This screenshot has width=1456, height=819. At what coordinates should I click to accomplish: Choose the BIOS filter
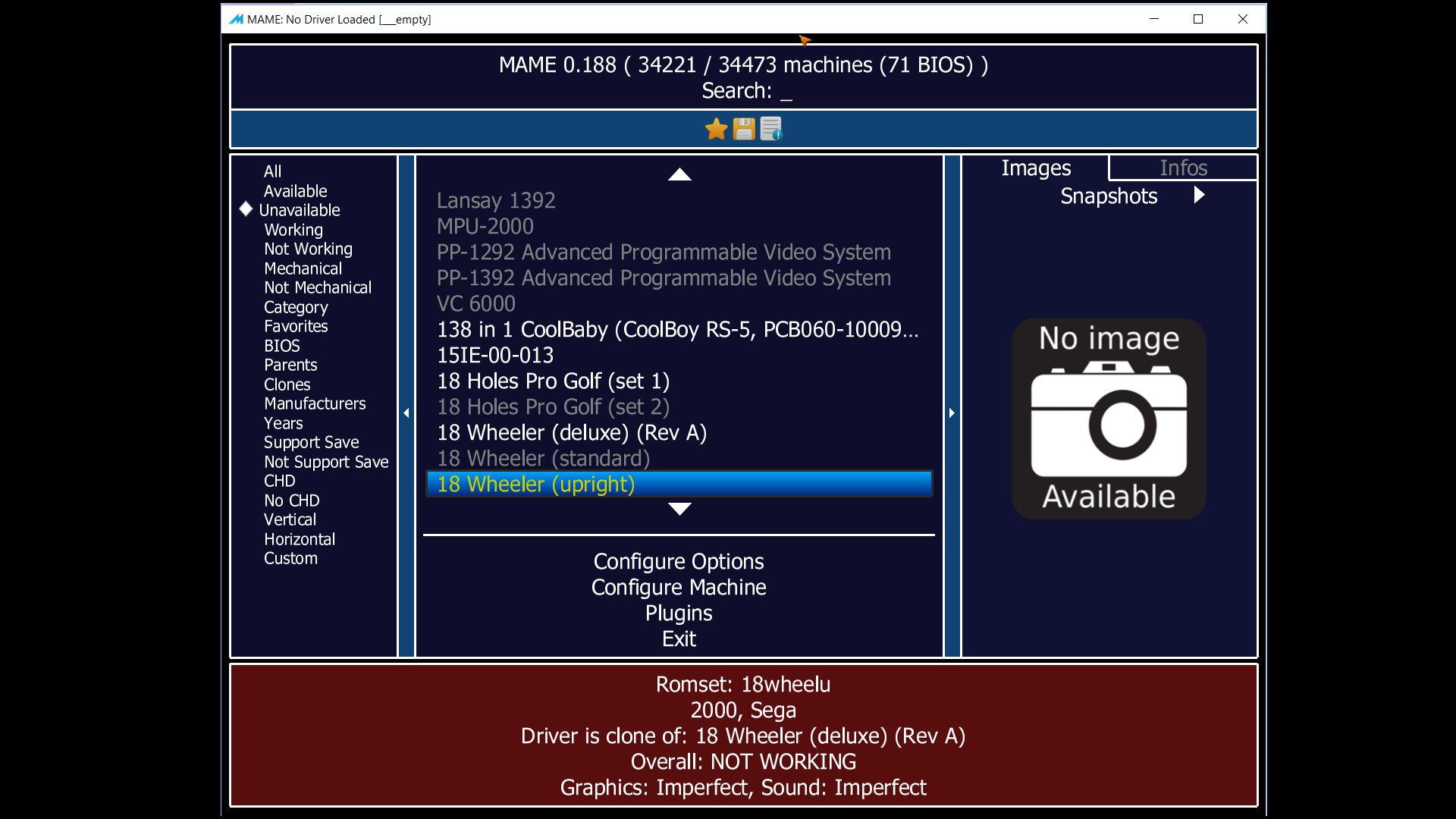click(282, 346)
